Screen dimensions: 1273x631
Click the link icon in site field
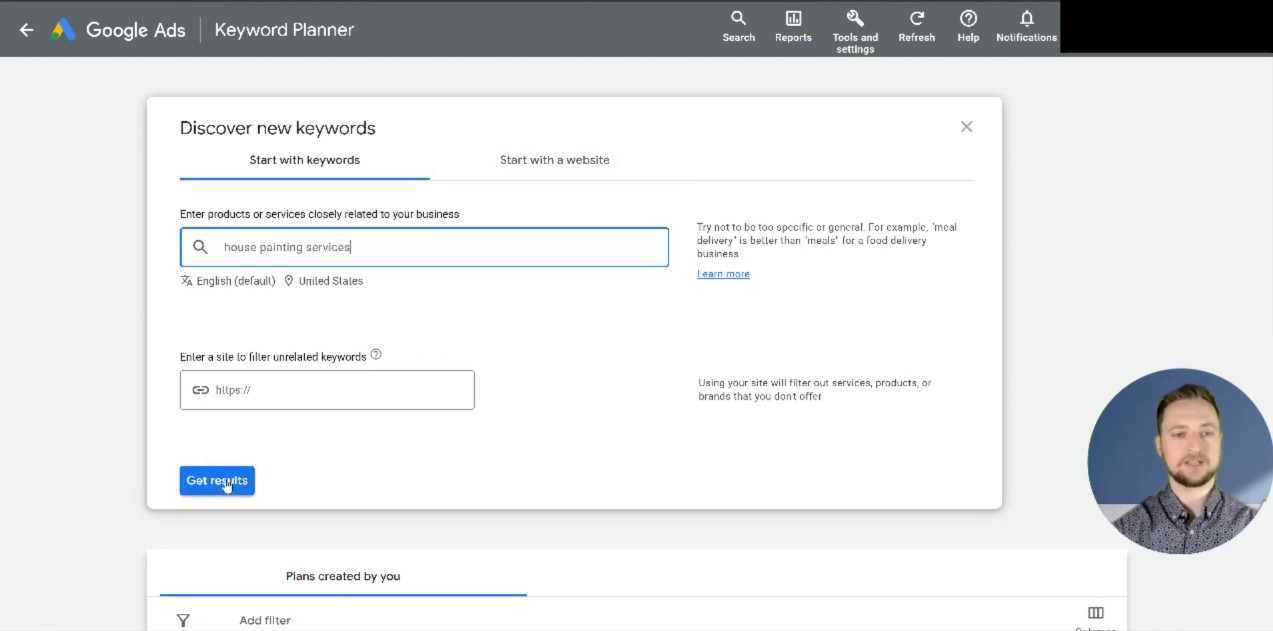tap(200, 390)
